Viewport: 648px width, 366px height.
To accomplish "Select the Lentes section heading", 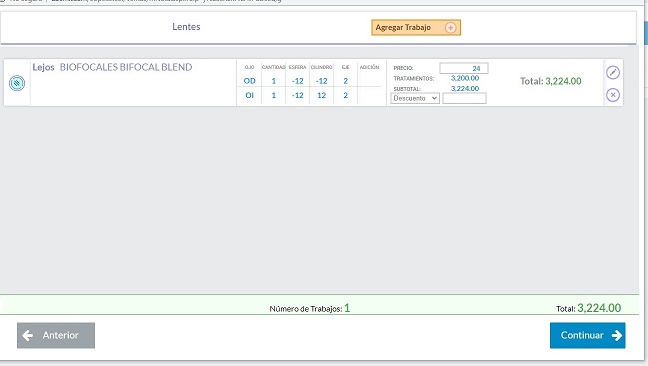I will pos(186,27).
